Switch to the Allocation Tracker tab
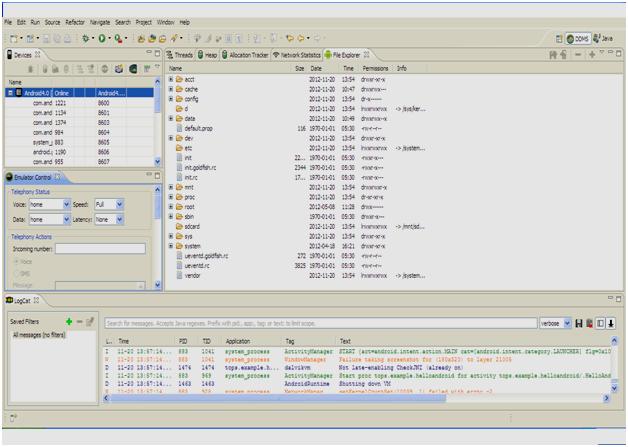This screenshot has height=447, width=628. tap(245, 55)
